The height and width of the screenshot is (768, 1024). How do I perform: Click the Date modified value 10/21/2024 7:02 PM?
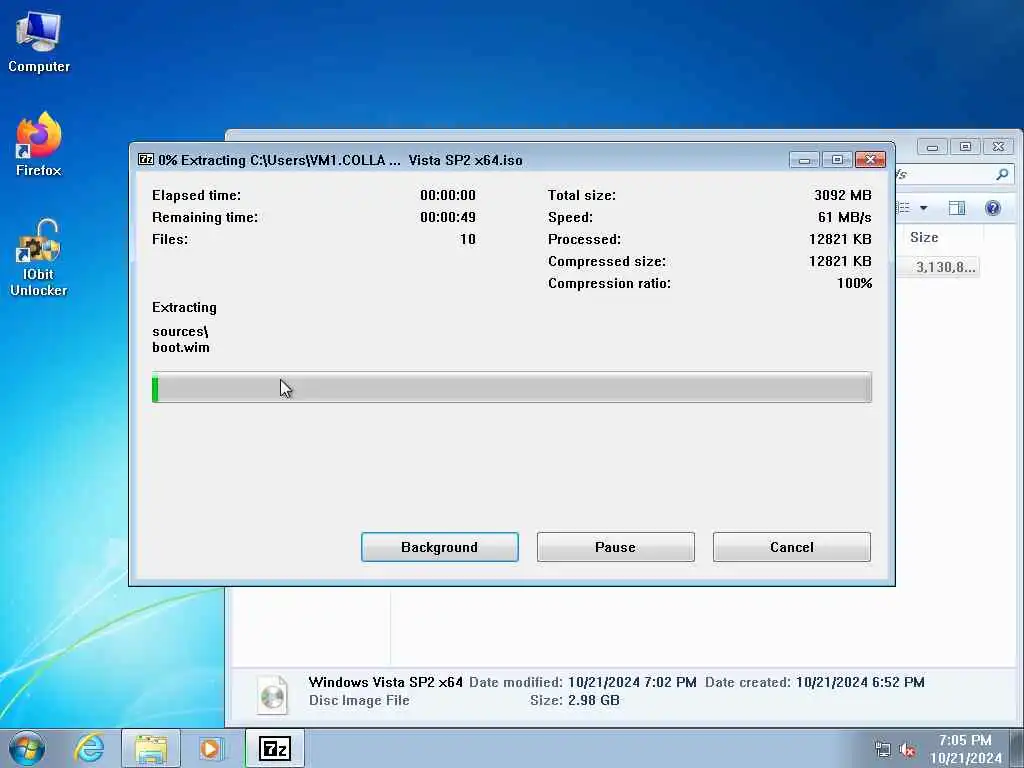coord(632,682)
